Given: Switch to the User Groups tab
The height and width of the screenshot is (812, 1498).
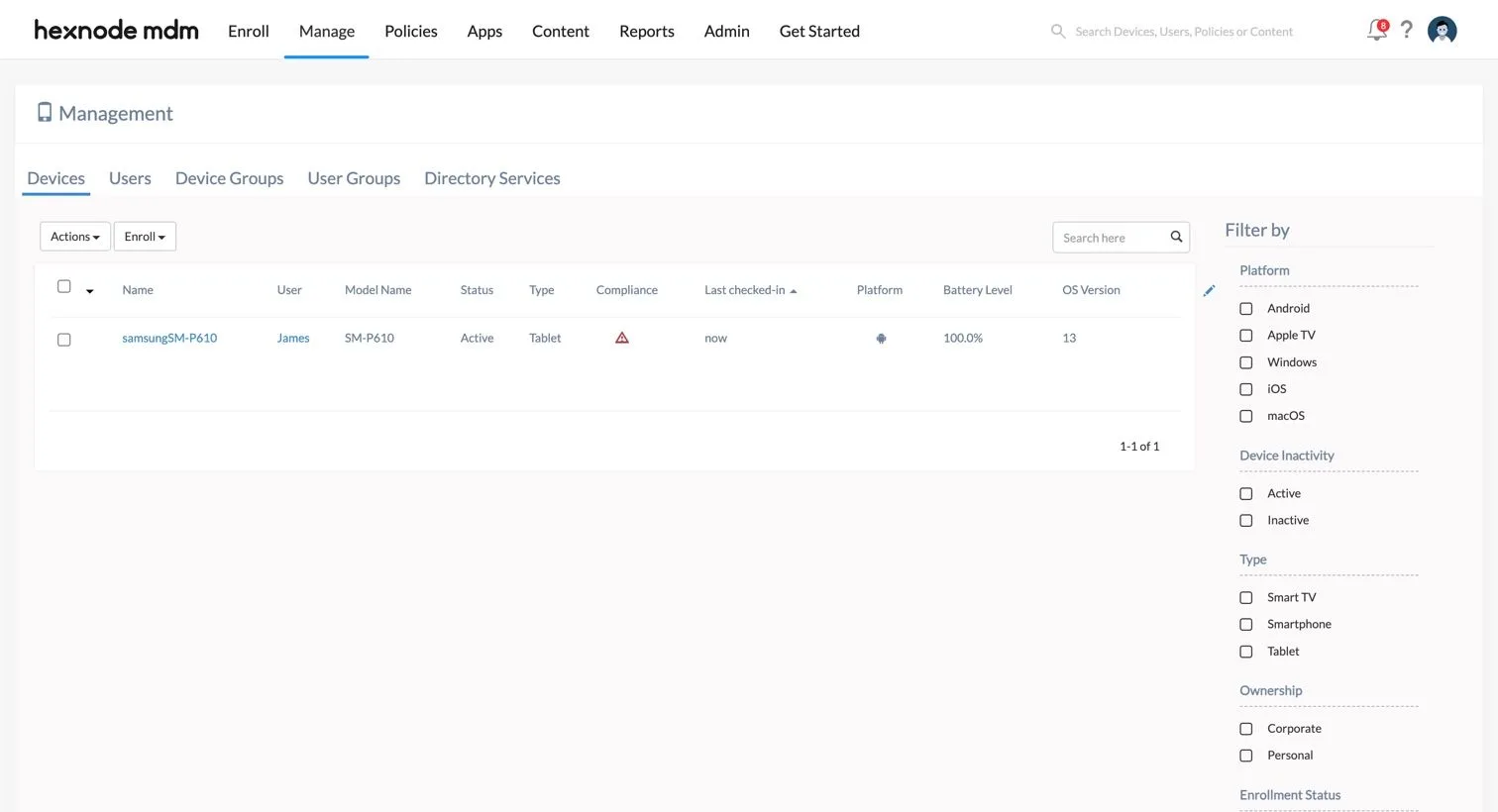Looking at the screenshot, I should (x=354, y=178).
